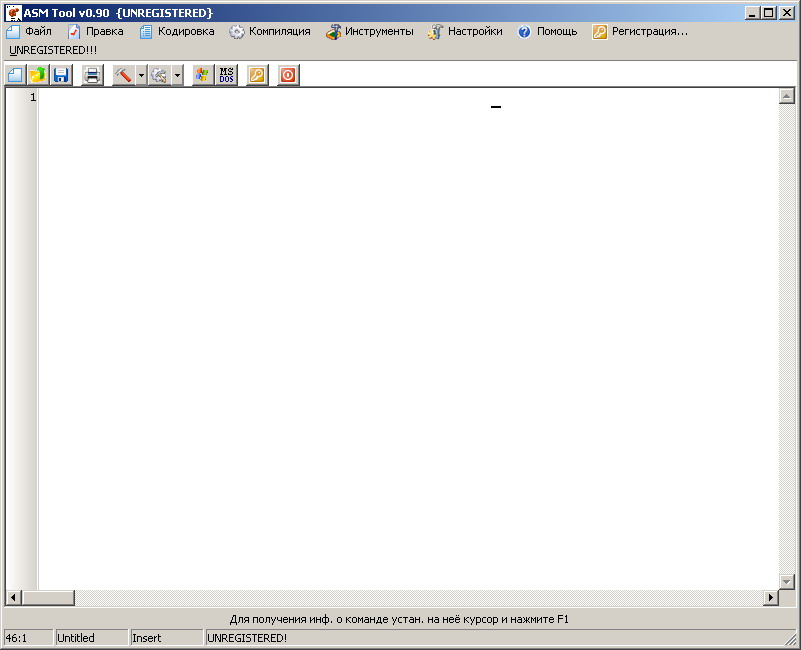Minimize the ASM Tool window

pos(751,13)
